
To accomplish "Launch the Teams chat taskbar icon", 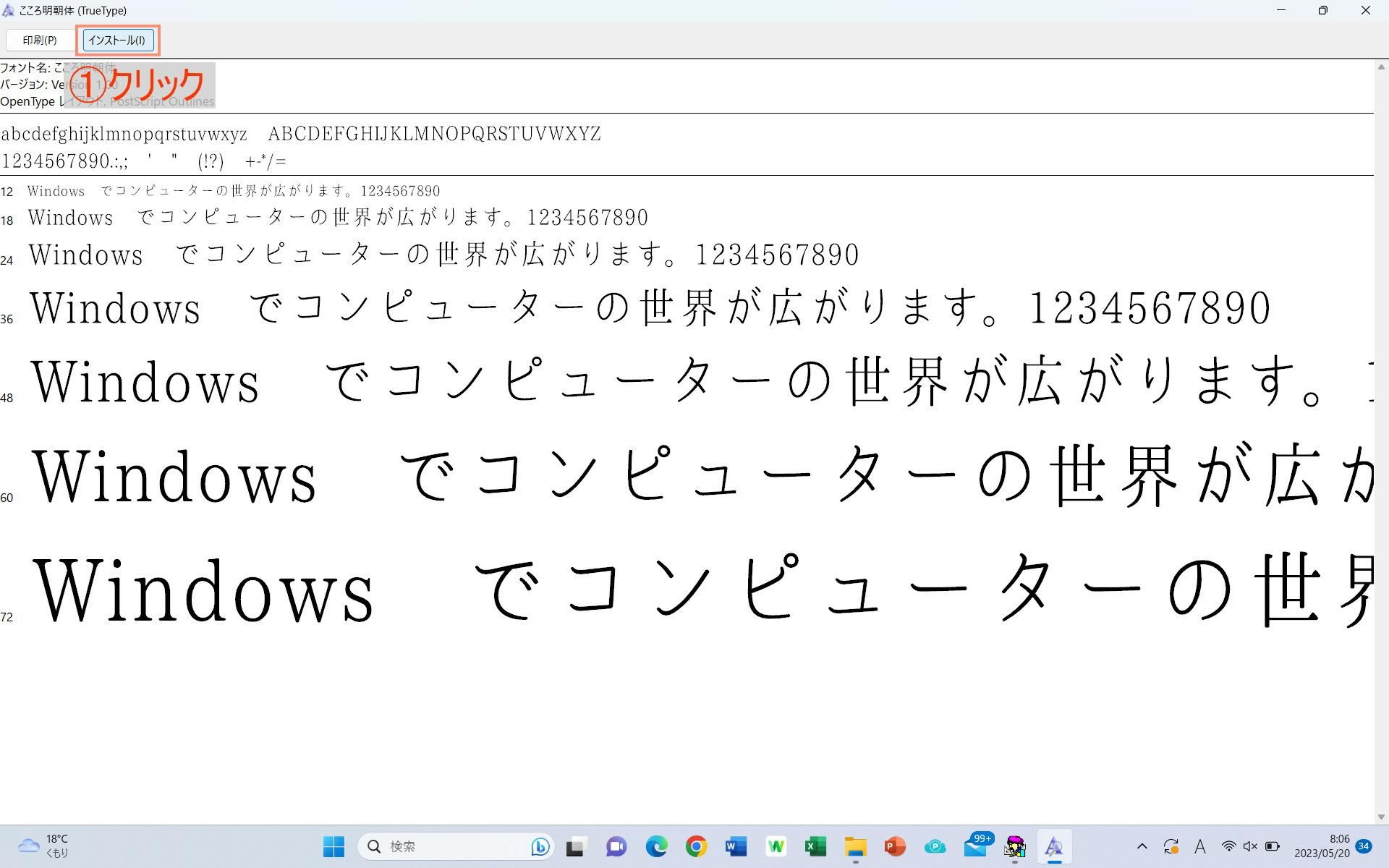I will pyautogui.click(x=616, y=846).
